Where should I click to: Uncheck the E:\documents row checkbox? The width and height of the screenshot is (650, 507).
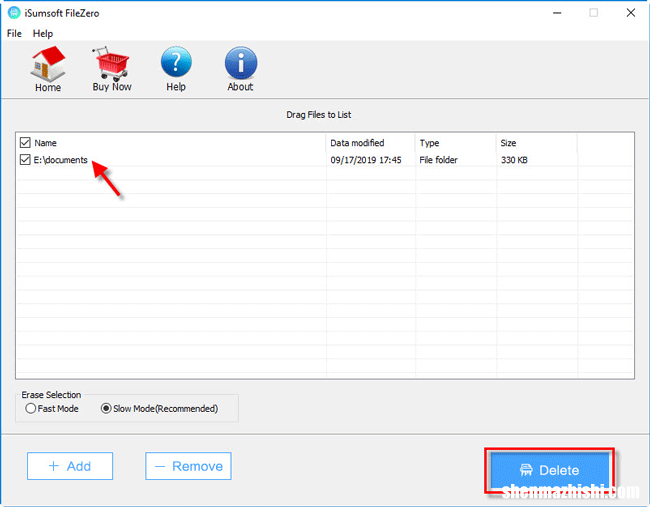(x=25, y=160)
